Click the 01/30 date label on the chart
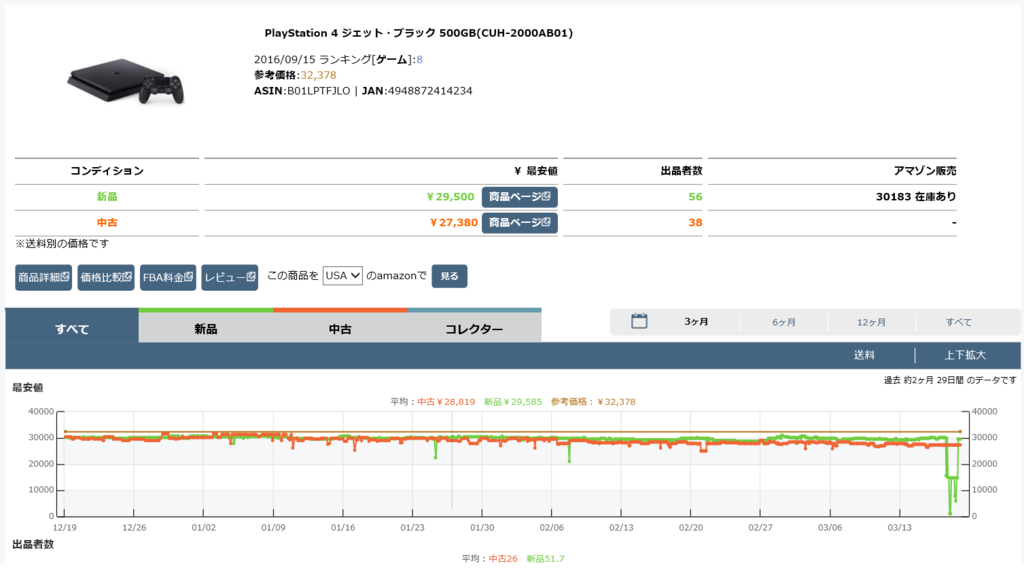1024x574 pixels. [x=482, y=528]
